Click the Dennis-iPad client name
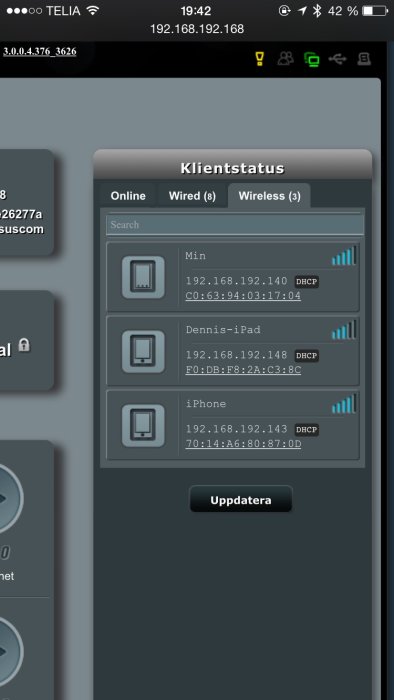Screen dimensions: 394x700 point(223,330)
